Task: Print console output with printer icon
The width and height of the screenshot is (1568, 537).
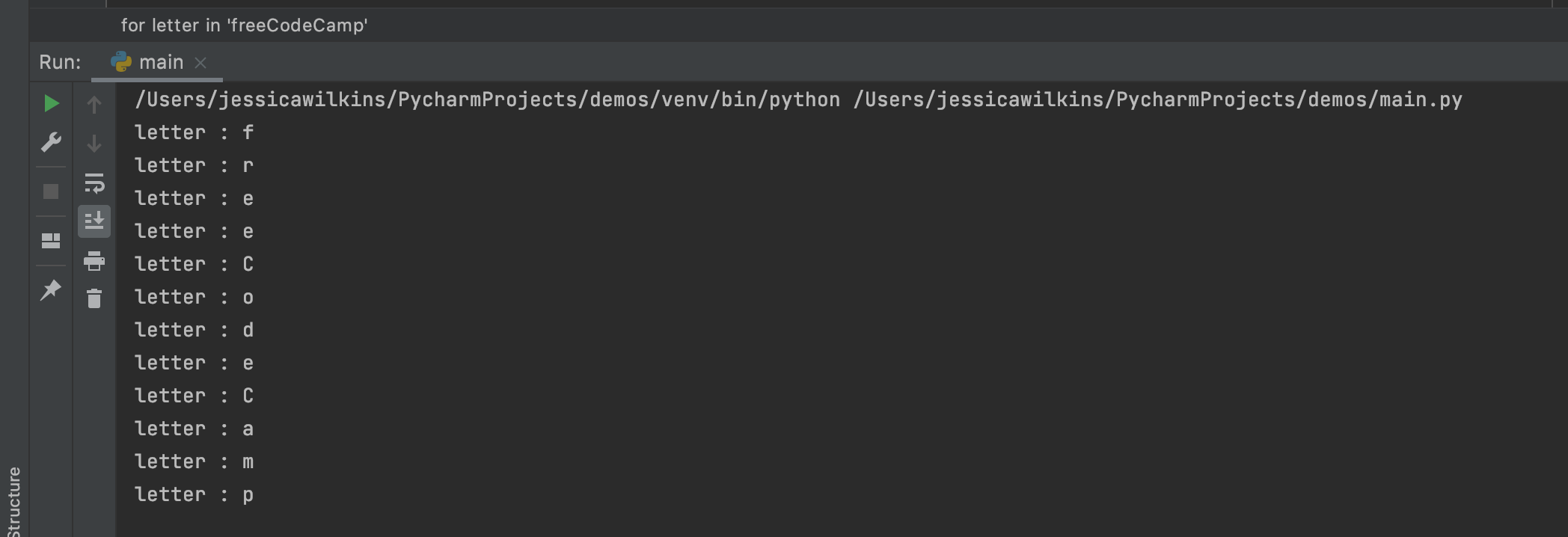Action: coord(94,261)
